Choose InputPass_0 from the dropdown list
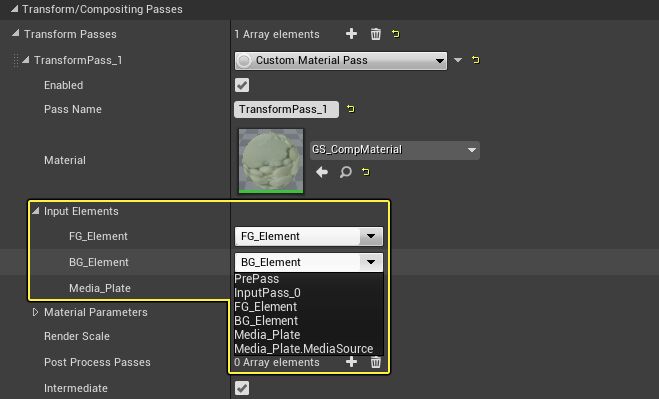 (x=267, y=293)
